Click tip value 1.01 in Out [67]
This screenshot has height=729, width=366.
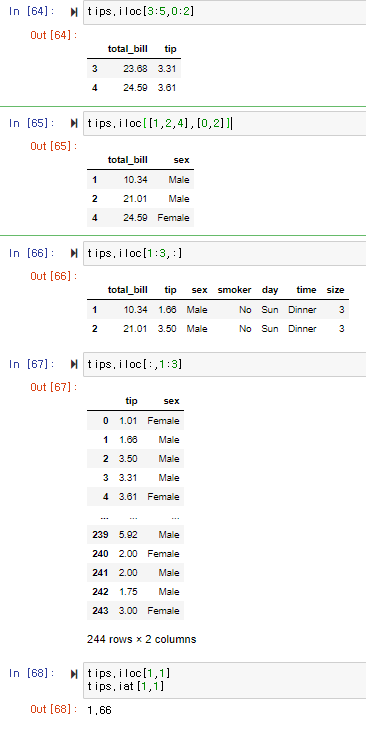coord(128,421)
